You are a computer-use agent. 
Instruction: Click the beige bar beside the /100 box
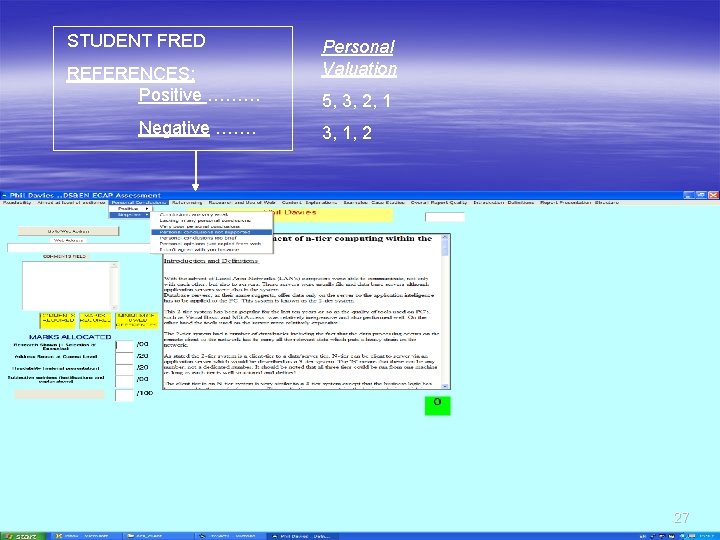(60, 394)
